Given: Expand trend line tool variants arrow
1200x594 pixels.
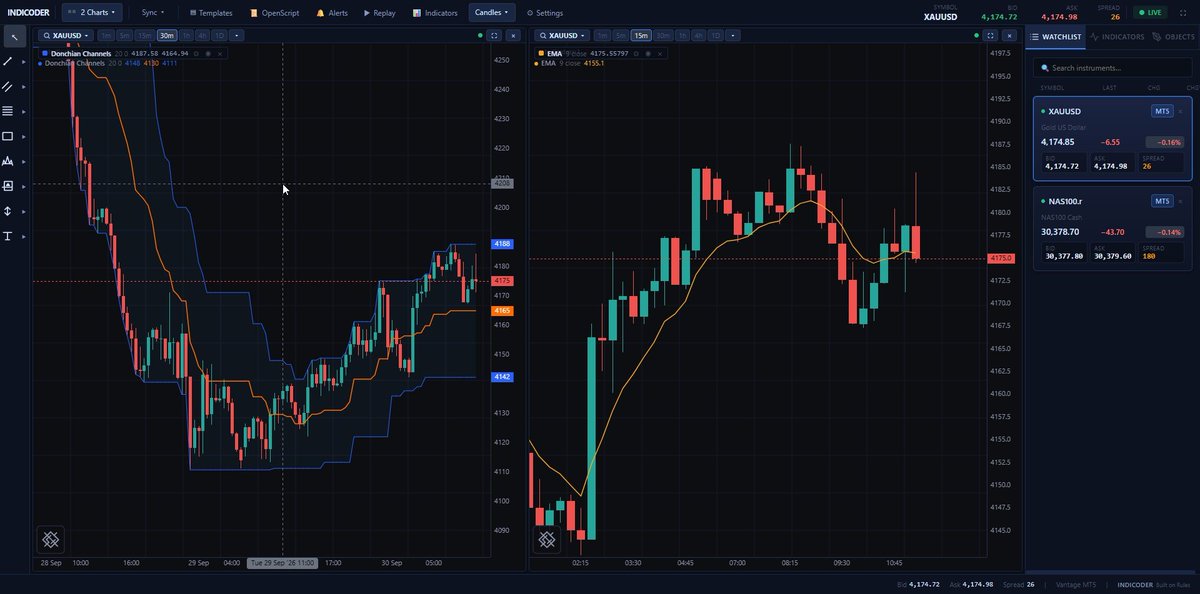Looking at the screenshot, I should point(23,61).
